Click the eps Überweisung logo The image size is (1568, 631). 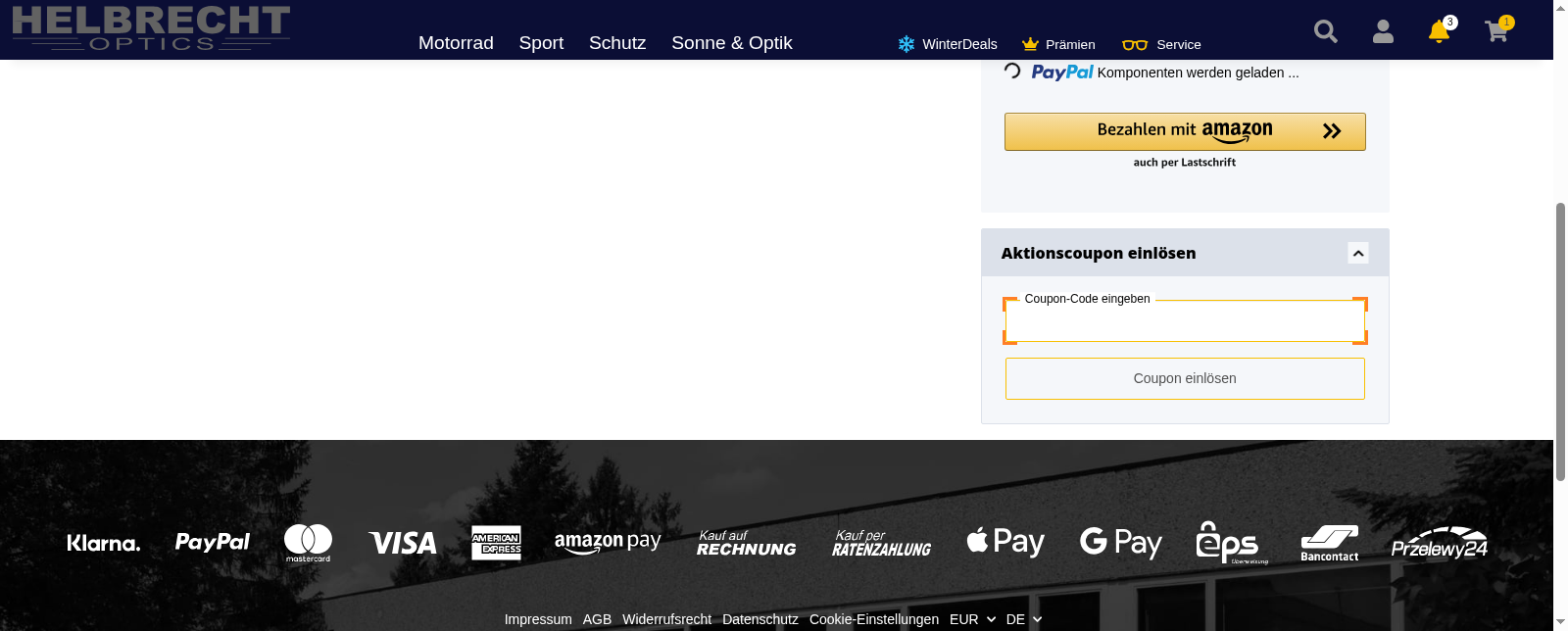1232,543
